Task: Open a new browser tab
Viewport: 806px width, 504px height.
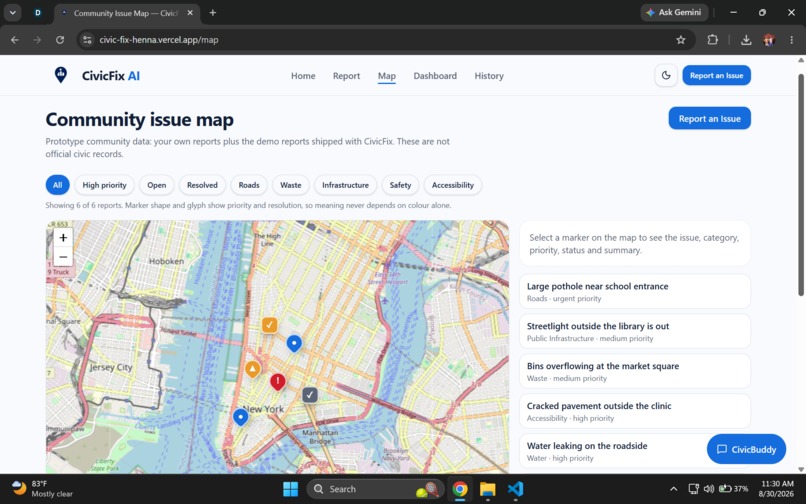Action: coord(212,13)
